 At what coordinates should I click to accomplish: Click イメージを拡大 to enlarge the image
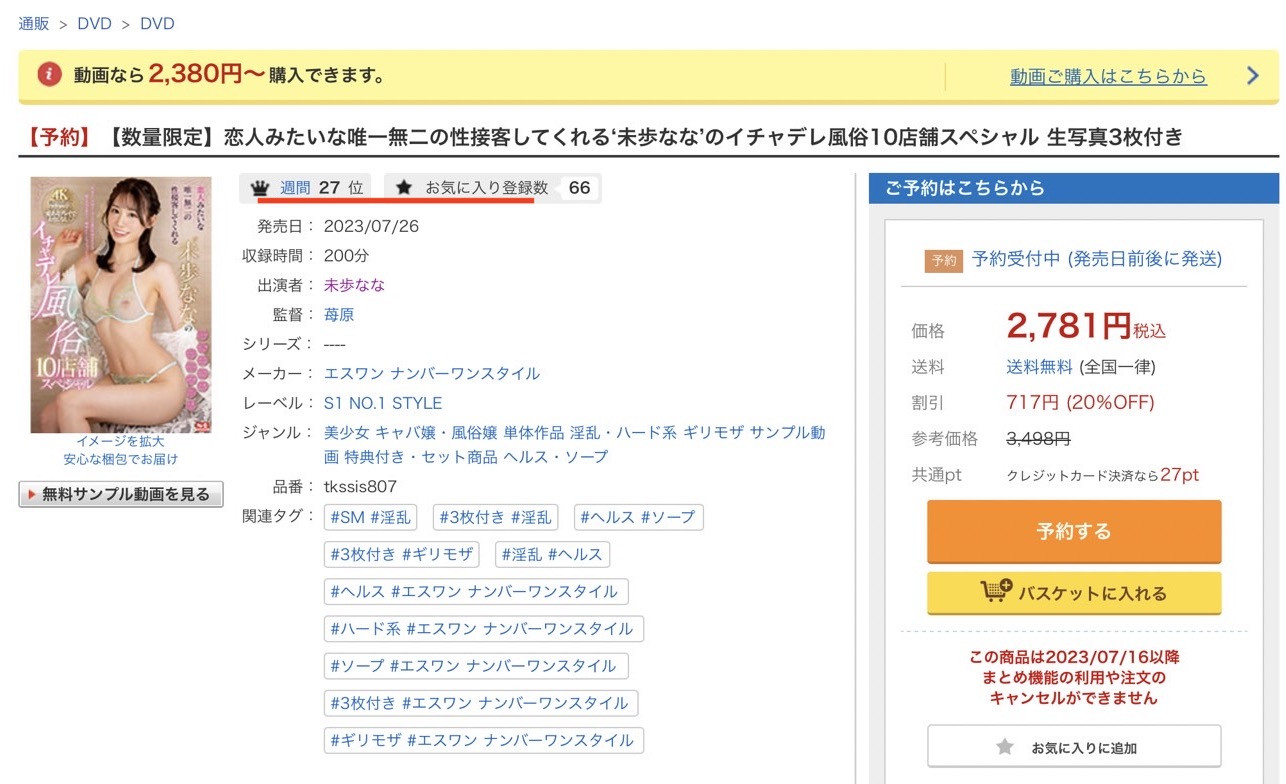(120, 441)
